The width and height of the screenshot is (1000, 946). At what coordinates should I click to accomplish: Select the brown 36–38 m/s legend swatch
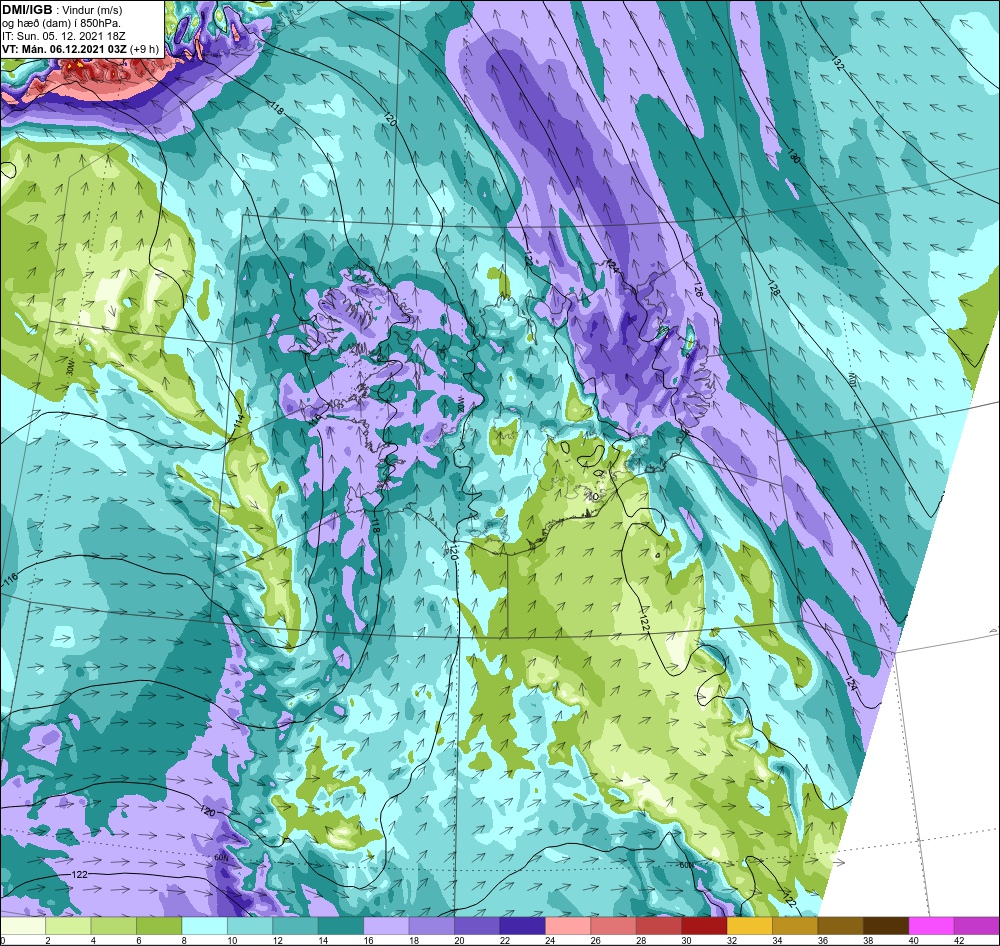click(841, 925)
